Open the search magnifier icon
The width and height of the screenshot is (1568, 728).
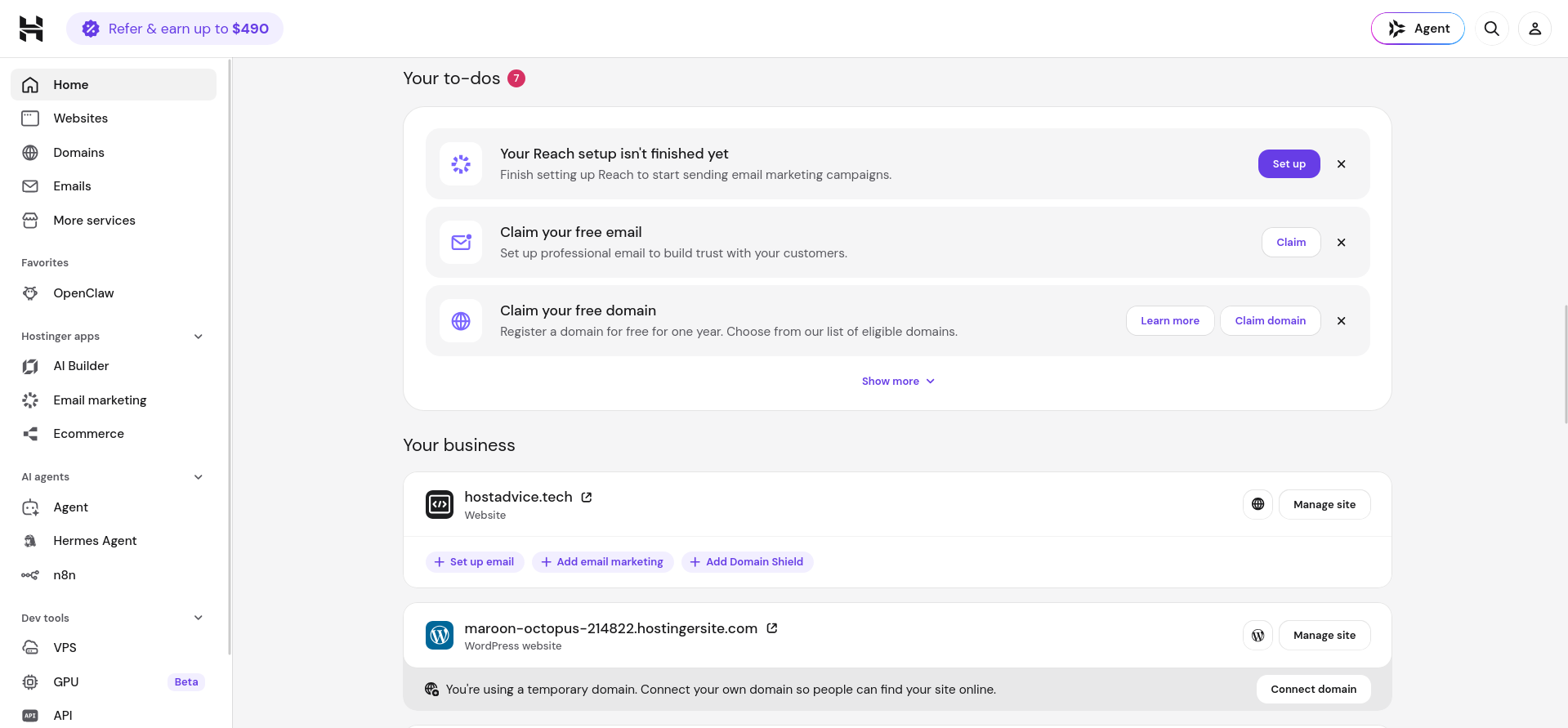[1492, 29]
